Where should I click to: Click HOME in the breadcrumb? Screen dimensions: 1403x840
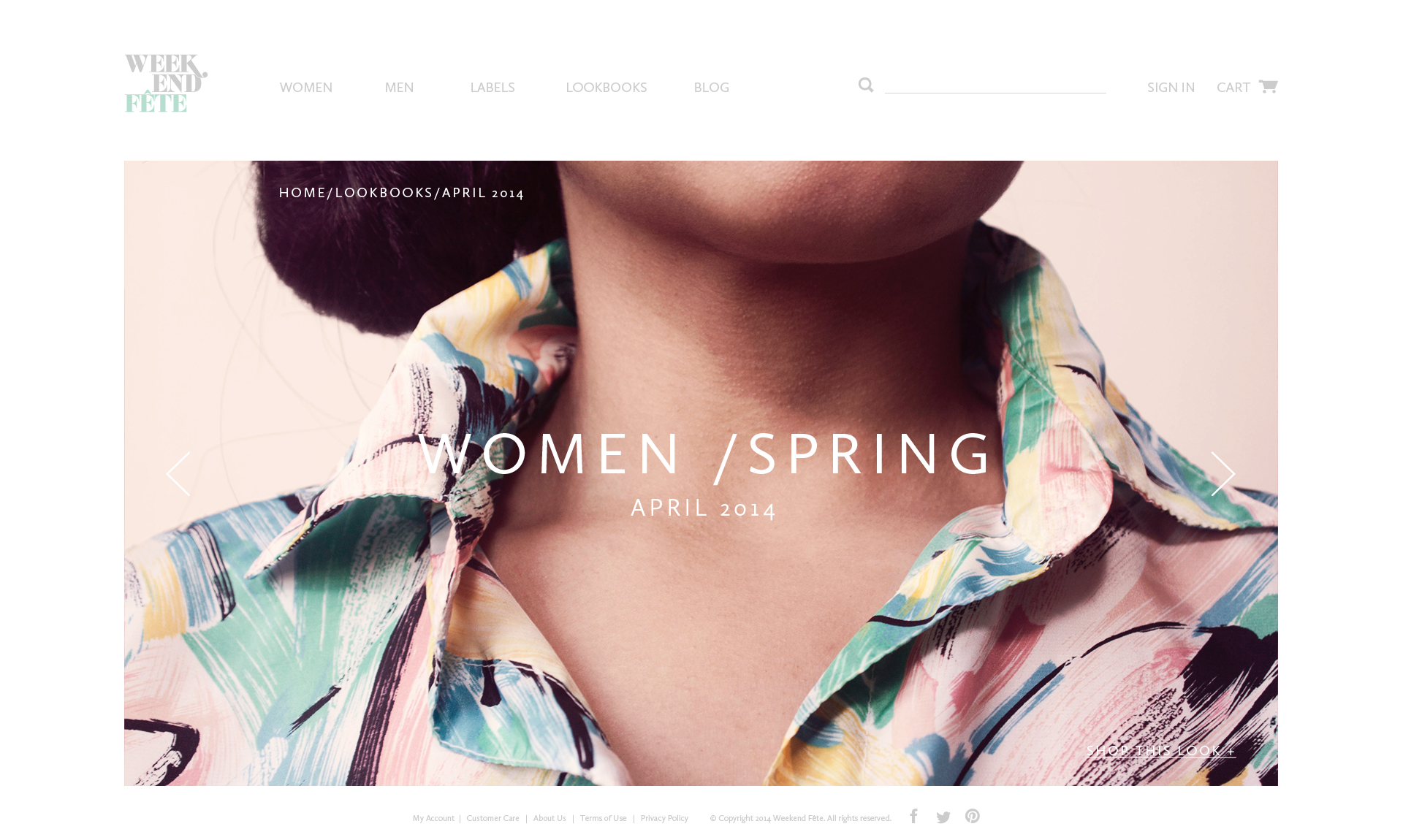303,193
